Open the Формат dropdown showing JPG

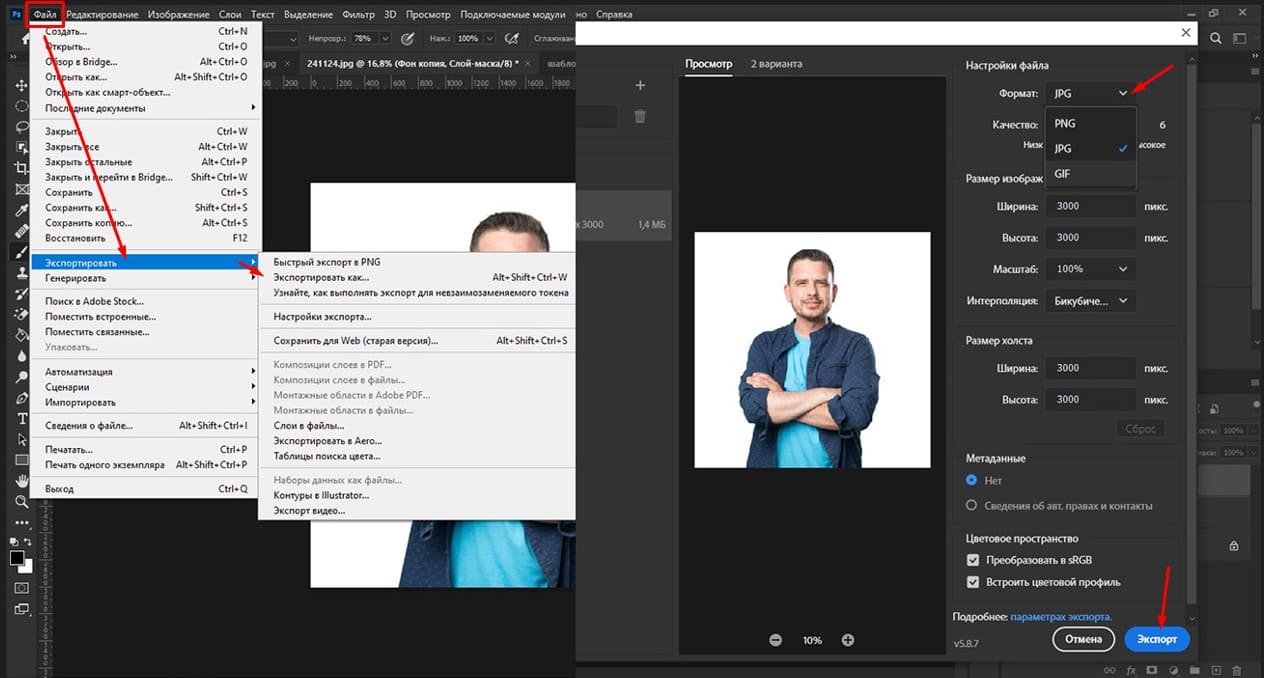tap(1091, 93)
